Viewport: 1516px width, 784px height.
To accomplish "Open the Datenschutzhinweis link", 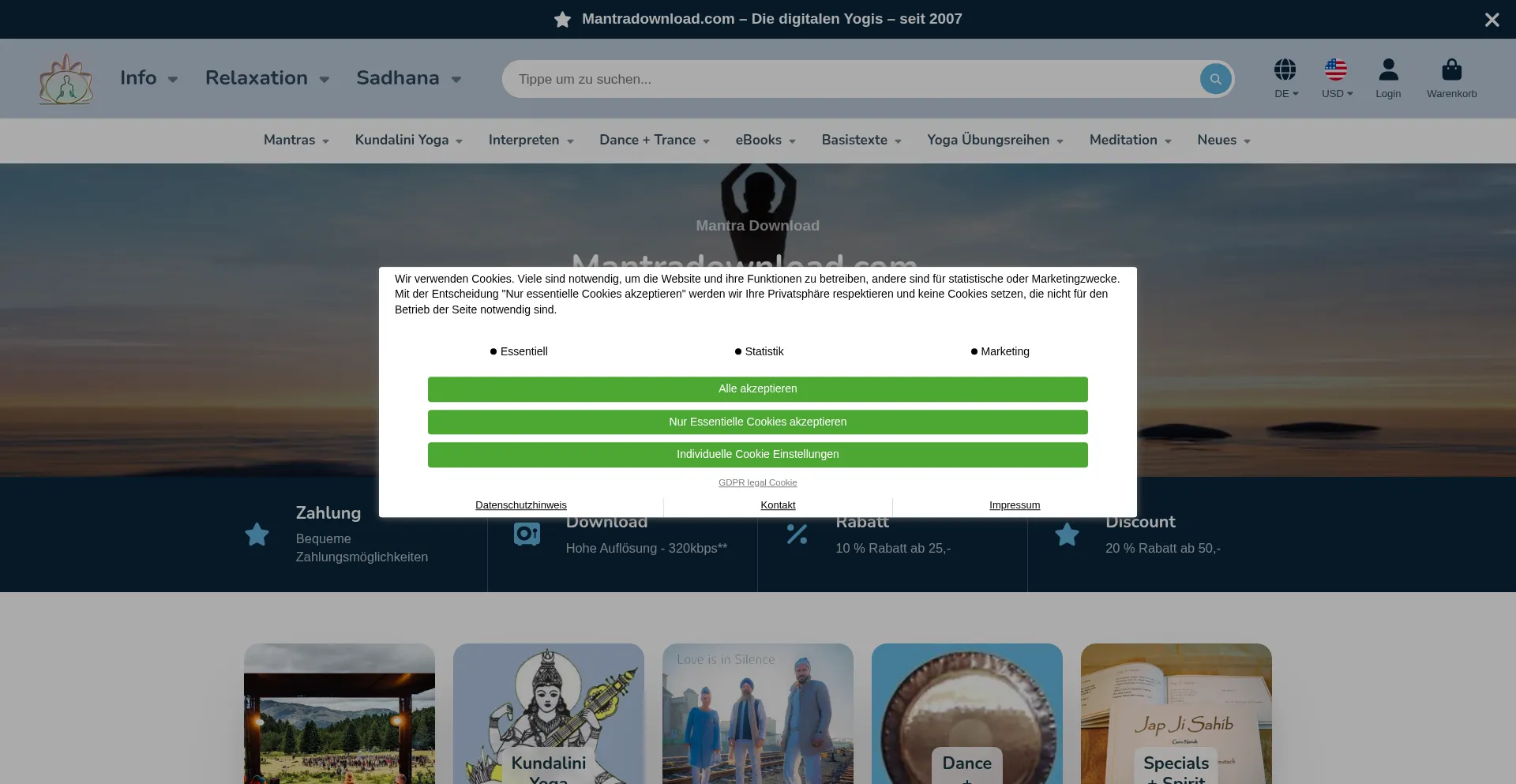I will (520, 505).
